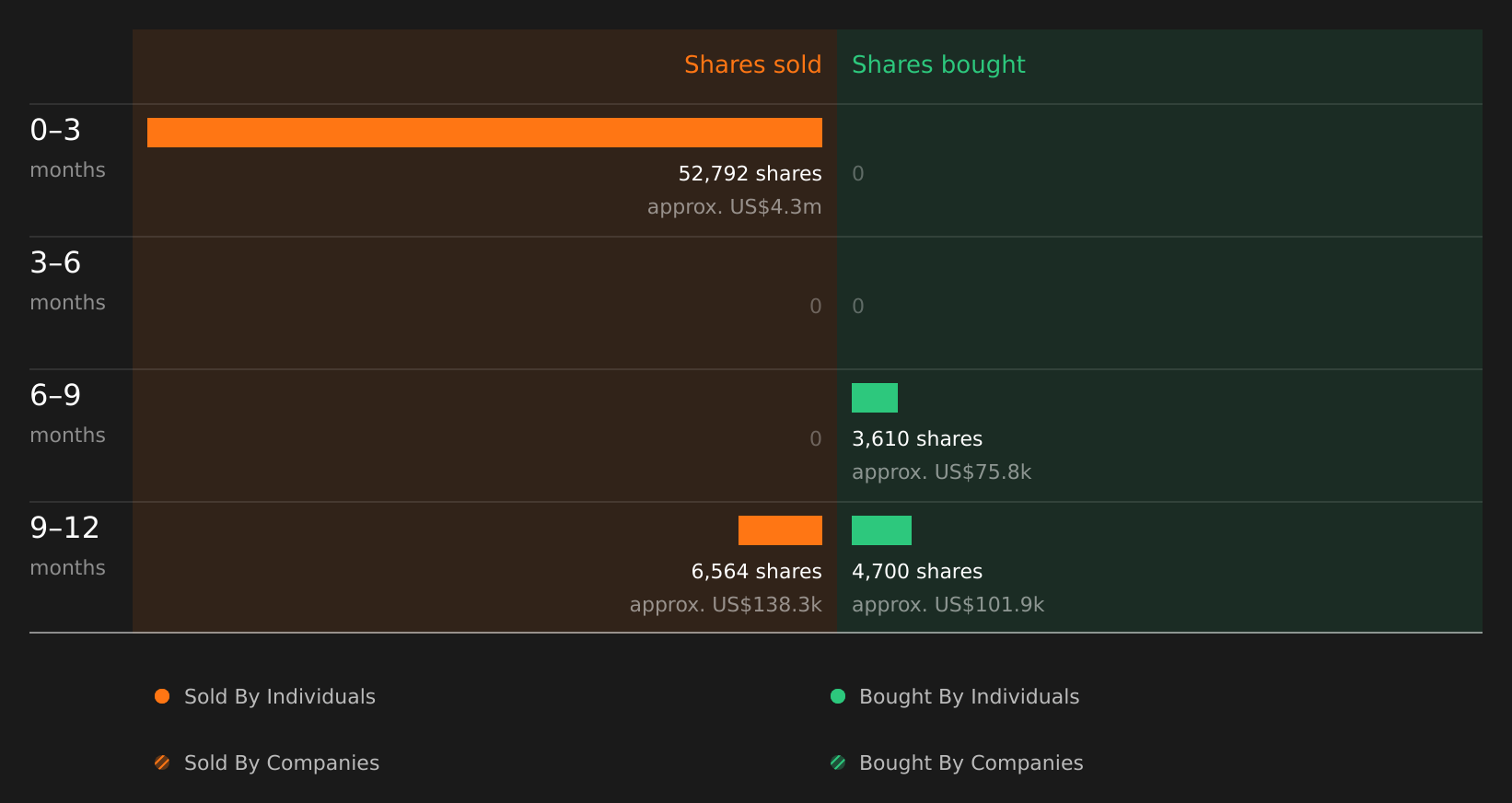Image resolution: width=1512 pixels, height=803 pixels.
Task: Click the Shares sold column header
Action: click(752, 64)
